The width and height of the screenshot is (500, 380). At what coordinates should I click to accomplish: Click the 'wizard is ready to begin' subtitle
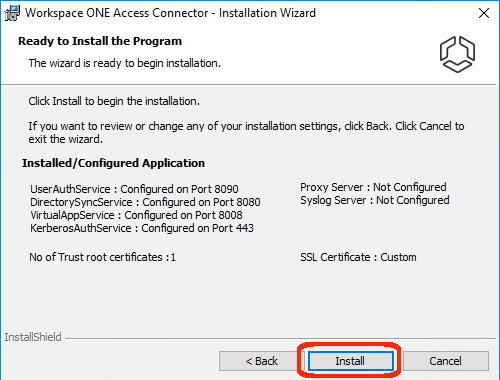pos(125,63)
